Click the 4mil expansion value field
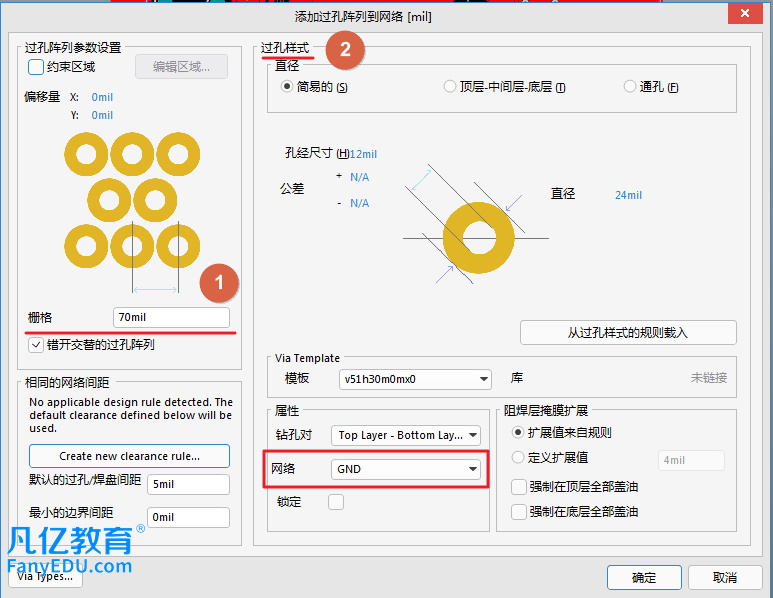 [x=691, y=460]
